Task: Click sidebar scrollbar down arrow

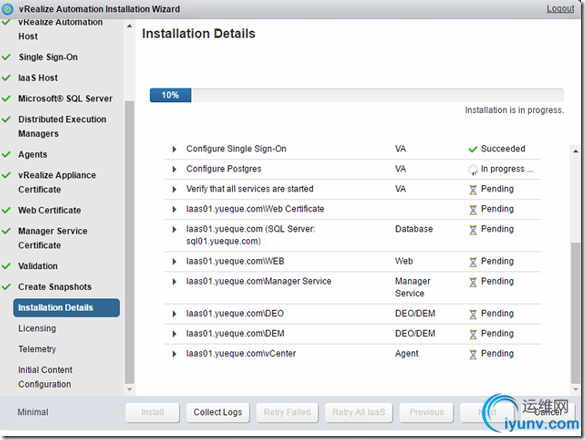Action: click(129, 390)
